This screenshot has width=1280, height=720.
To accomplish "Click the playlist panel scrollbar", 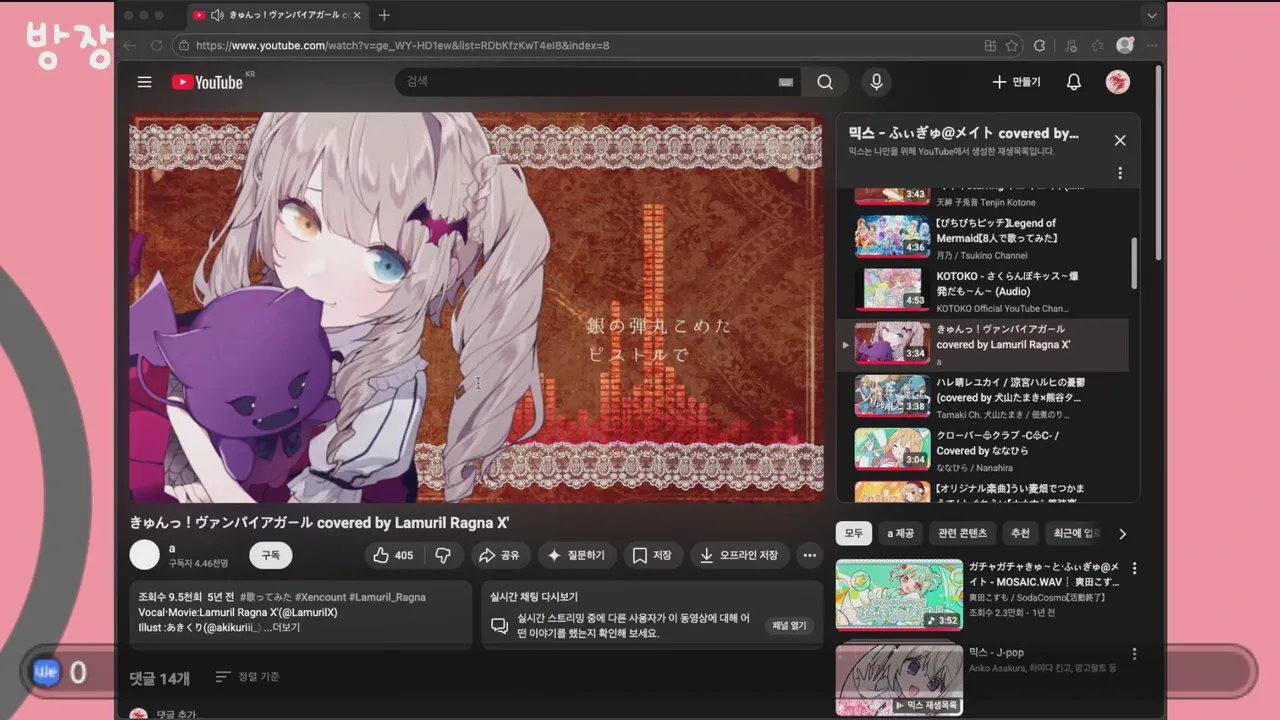I will click(x=1134, y=263).
